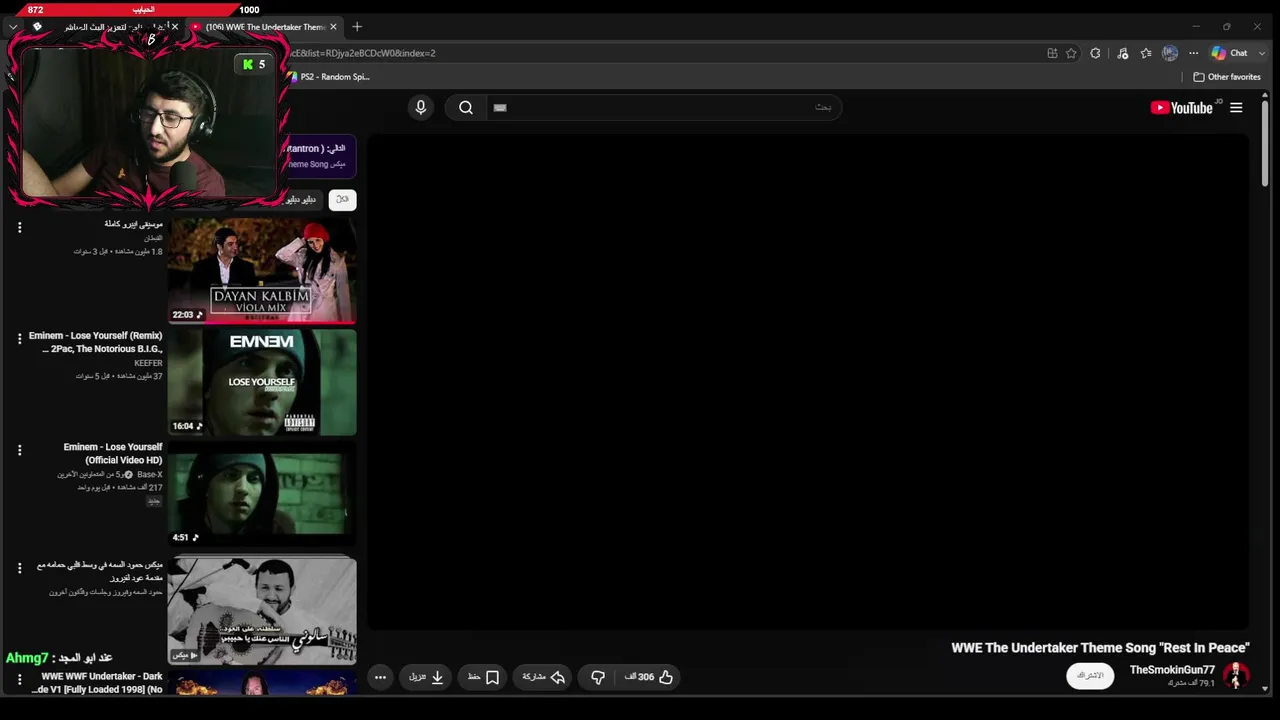Open a new browser tab

(357, 27)
